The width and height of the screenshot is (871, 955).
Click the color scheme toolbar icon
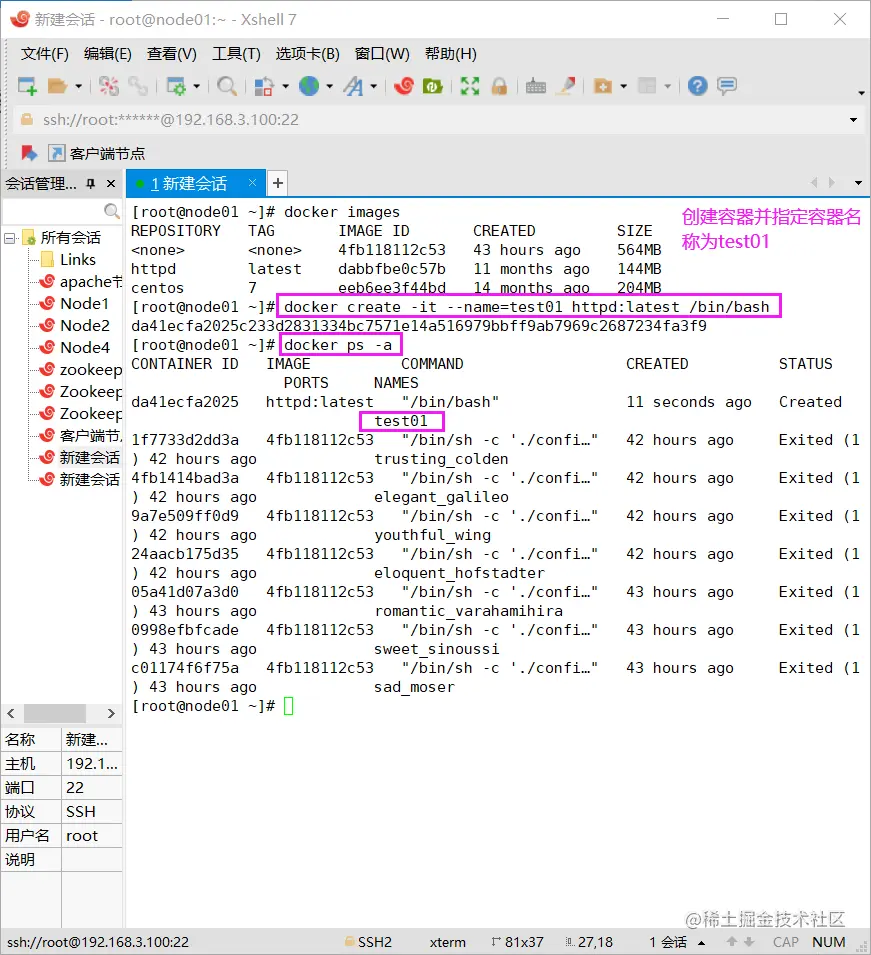pyautogui.click(x=264, y=86)
